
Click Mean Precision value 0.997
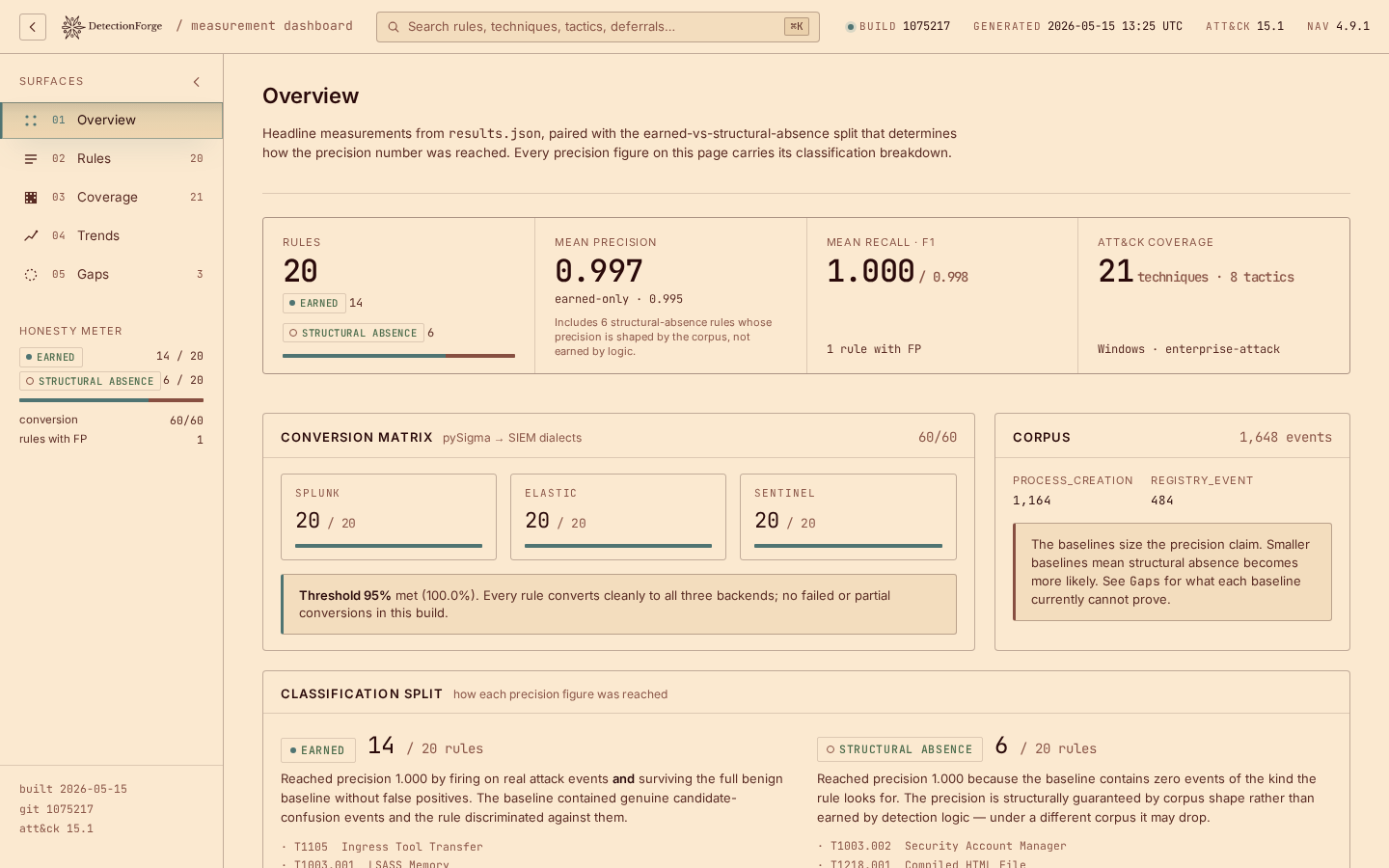(x=599, y=271)
